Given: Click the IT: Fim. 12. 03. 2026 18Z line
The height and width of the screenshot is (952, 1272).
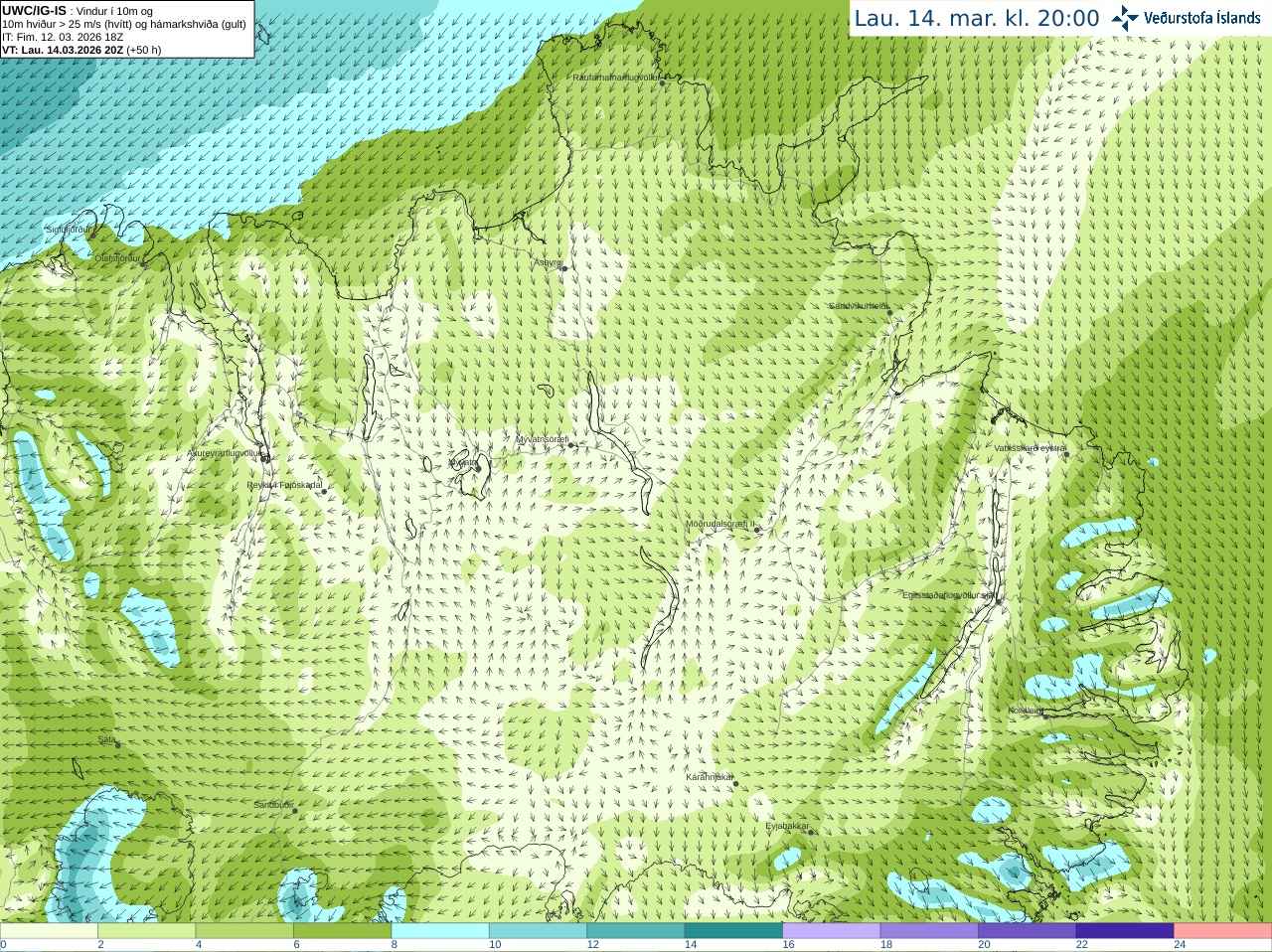Looking at the screenshot, I should 63,37.
